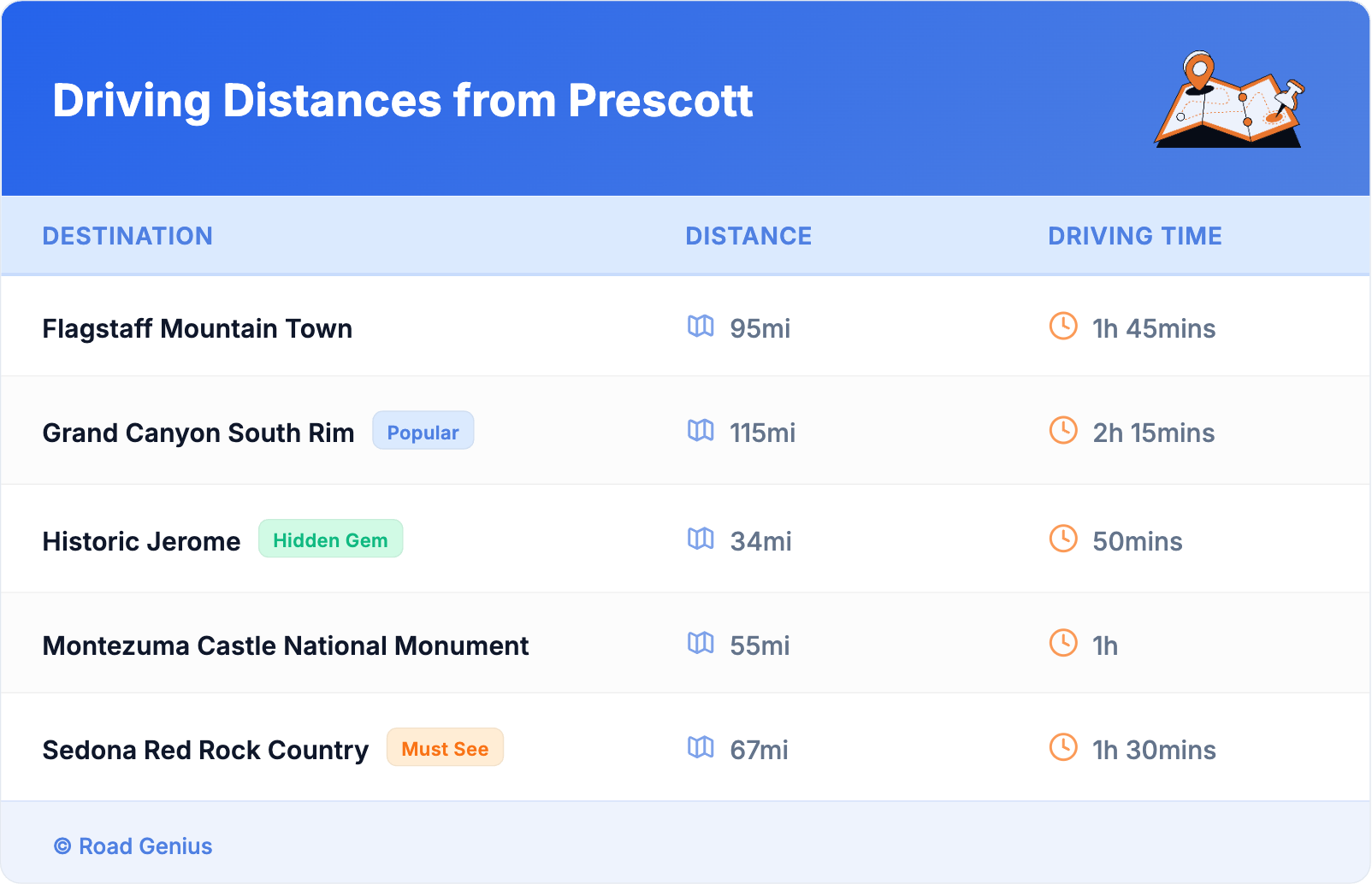Click the map icon beside 67mi
The width and height of the screenshot is (1372, 884).
pos(701,748)
